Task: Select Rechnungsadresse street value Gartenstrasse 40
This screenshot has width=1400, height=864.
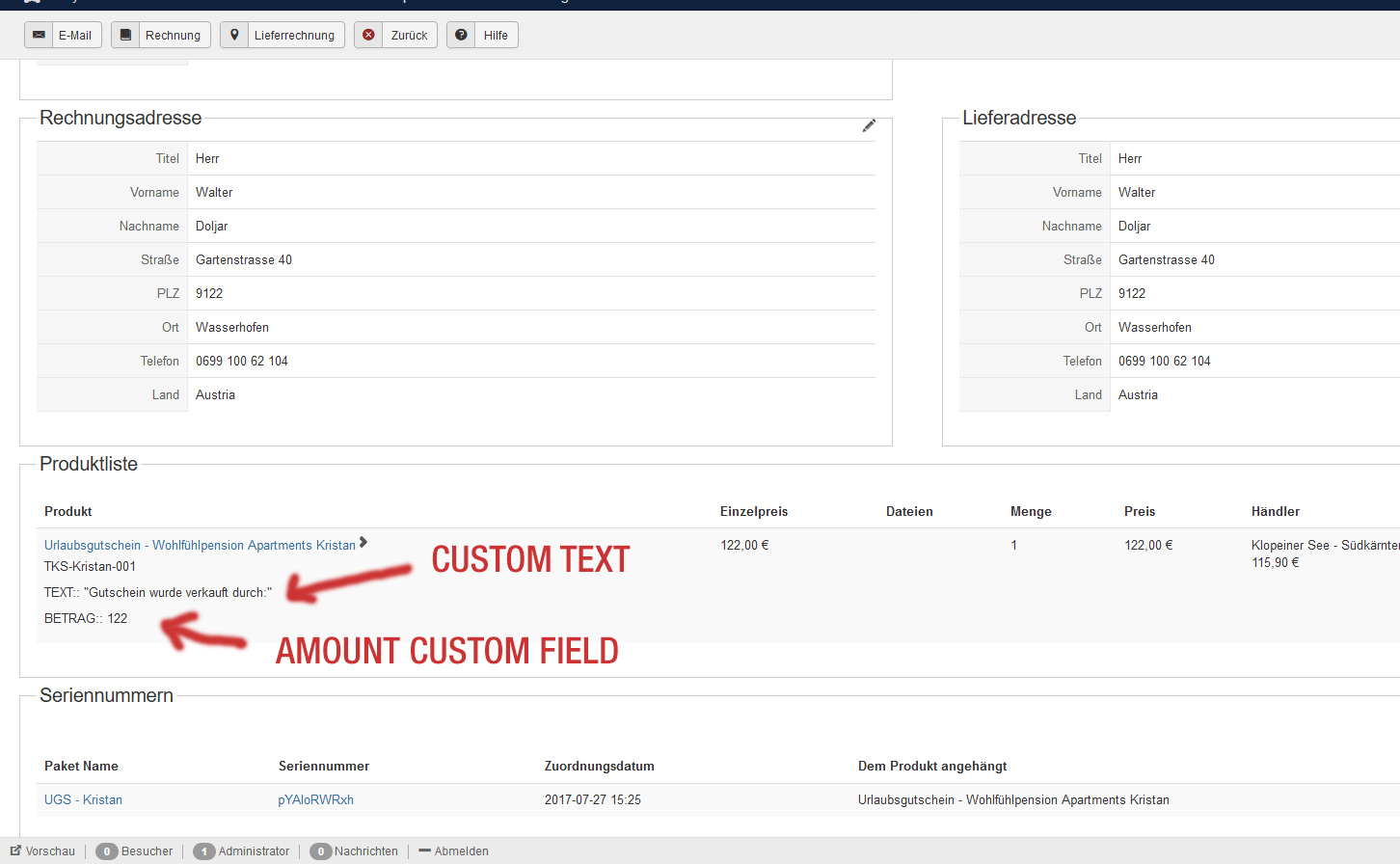Action: [244, 260]
